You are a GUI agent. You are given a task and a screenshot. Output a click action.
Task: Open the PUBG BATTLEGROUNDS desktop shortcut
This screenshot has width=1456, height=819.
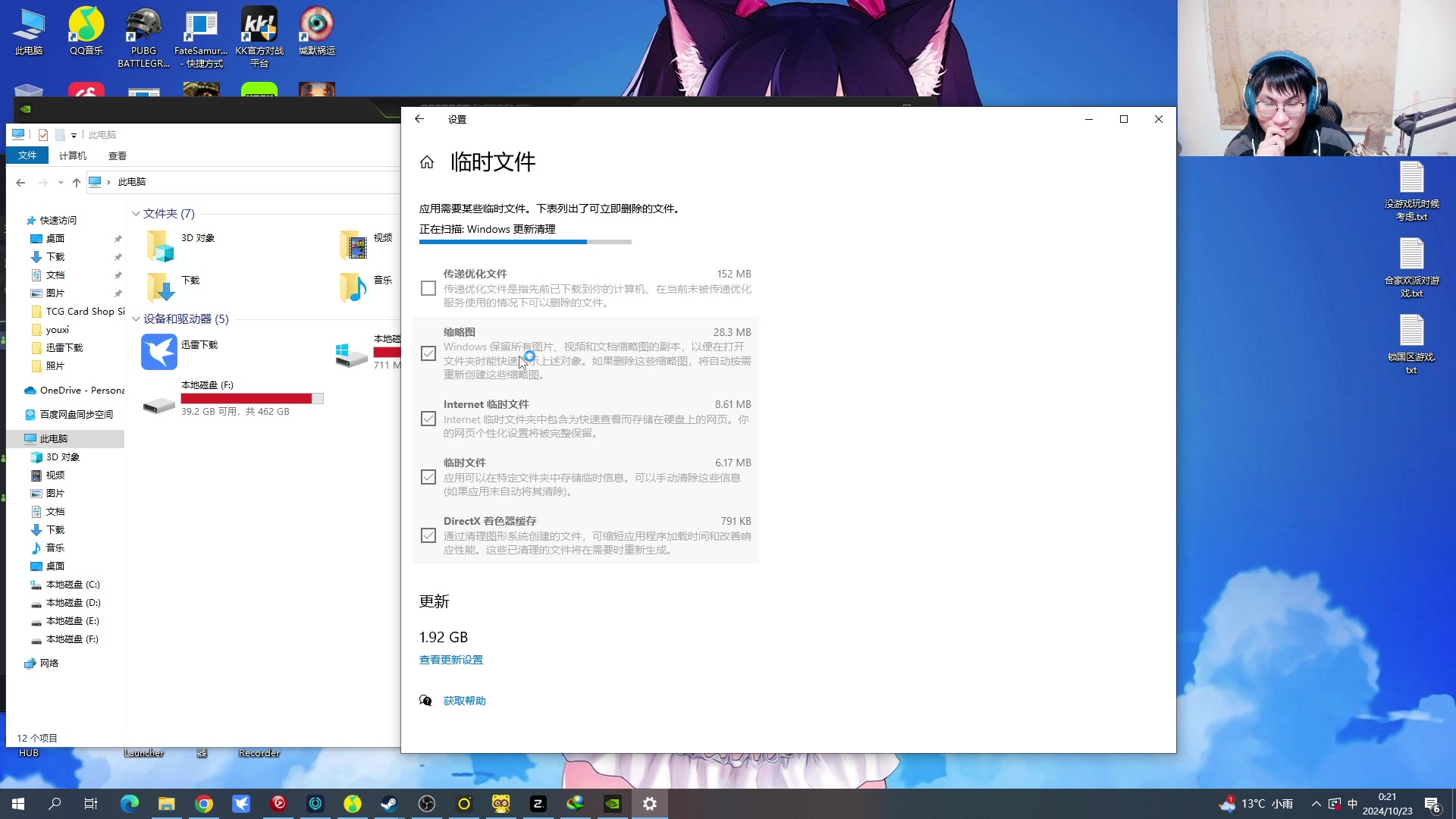tap(144, 38)
